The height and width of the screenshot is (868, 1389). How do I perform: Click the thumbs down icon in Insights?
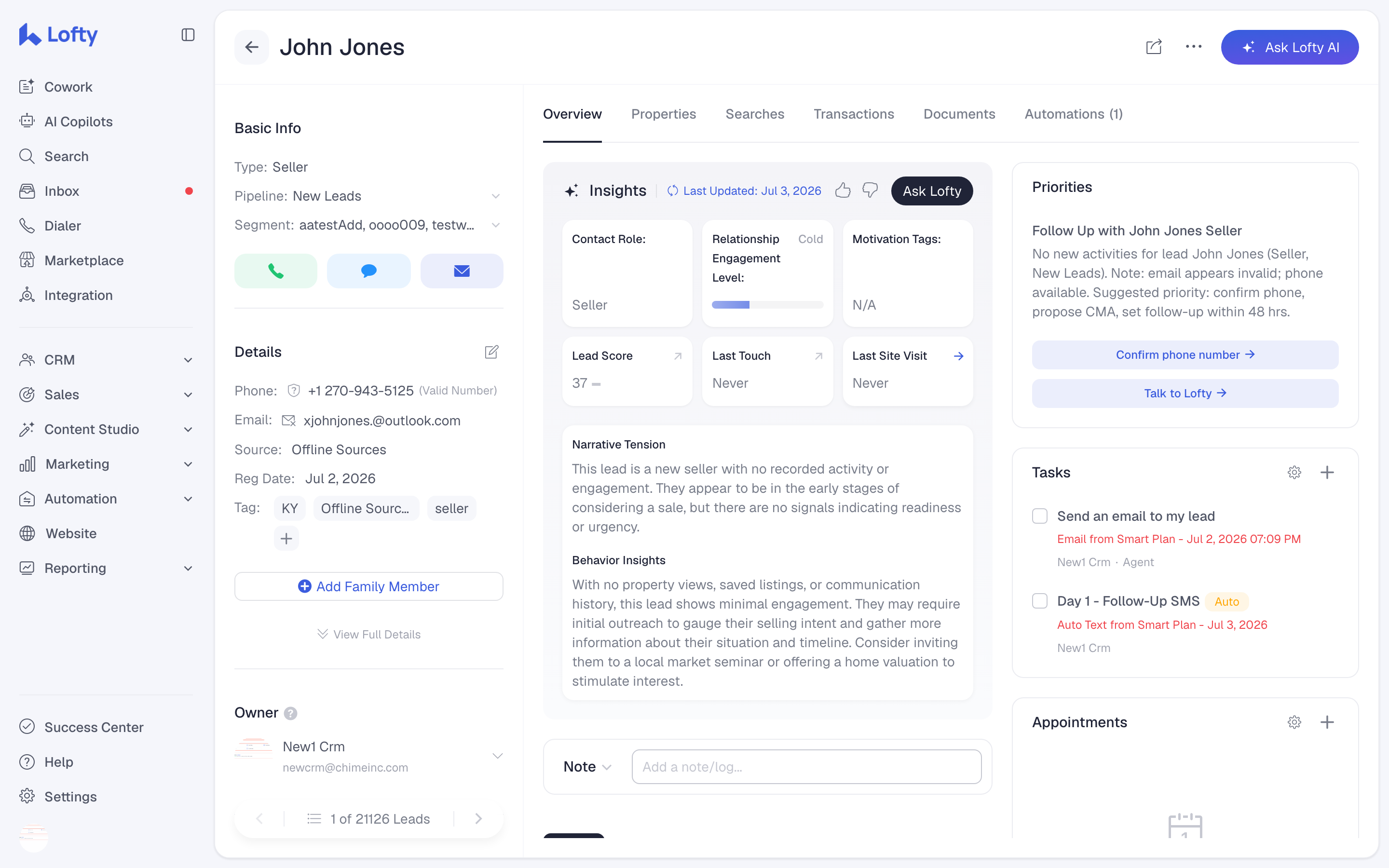(x=870, y=190)
